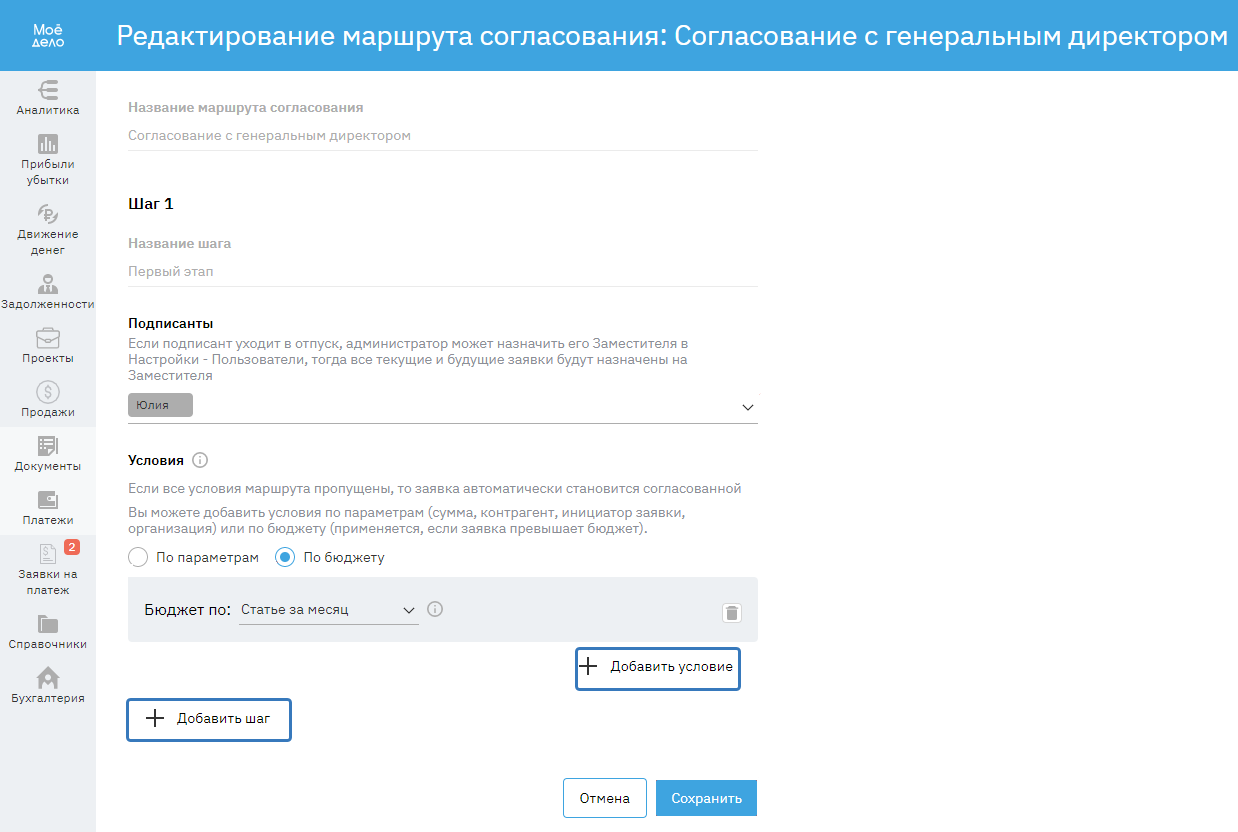The width and height of the screenshot is (1238, 832).
Task: Click the Название шага input field
Action: pyautogui.click(x=443, y=271)
